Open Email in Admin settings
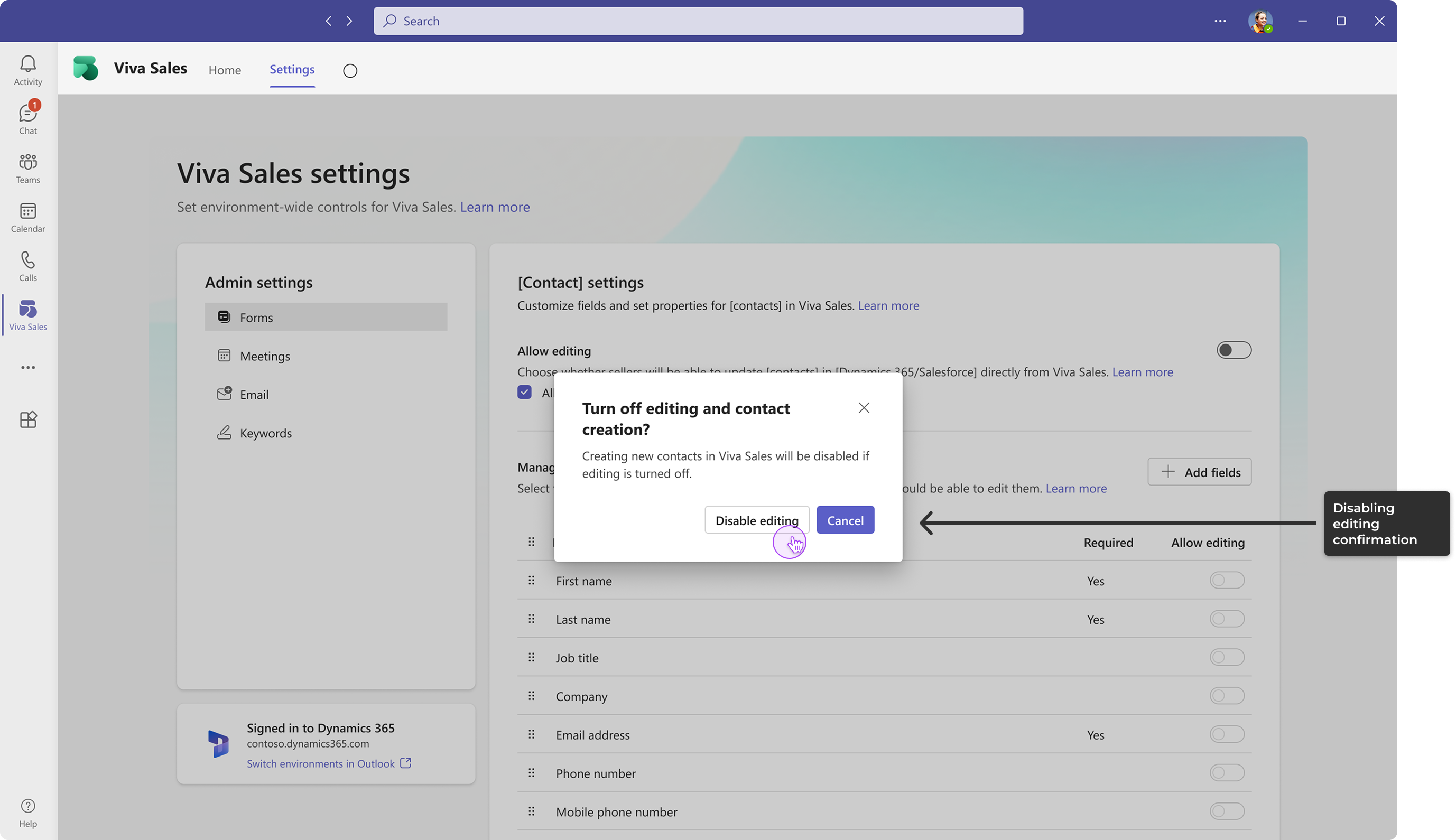Screen dimensions: 1456x840 coord(326,394)
